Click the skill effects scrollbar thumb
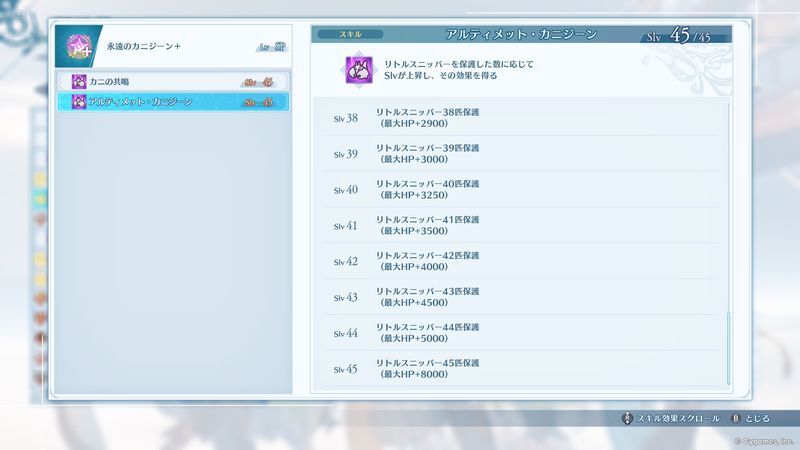Viewport: 800px width, 450px height. (728, 348)
